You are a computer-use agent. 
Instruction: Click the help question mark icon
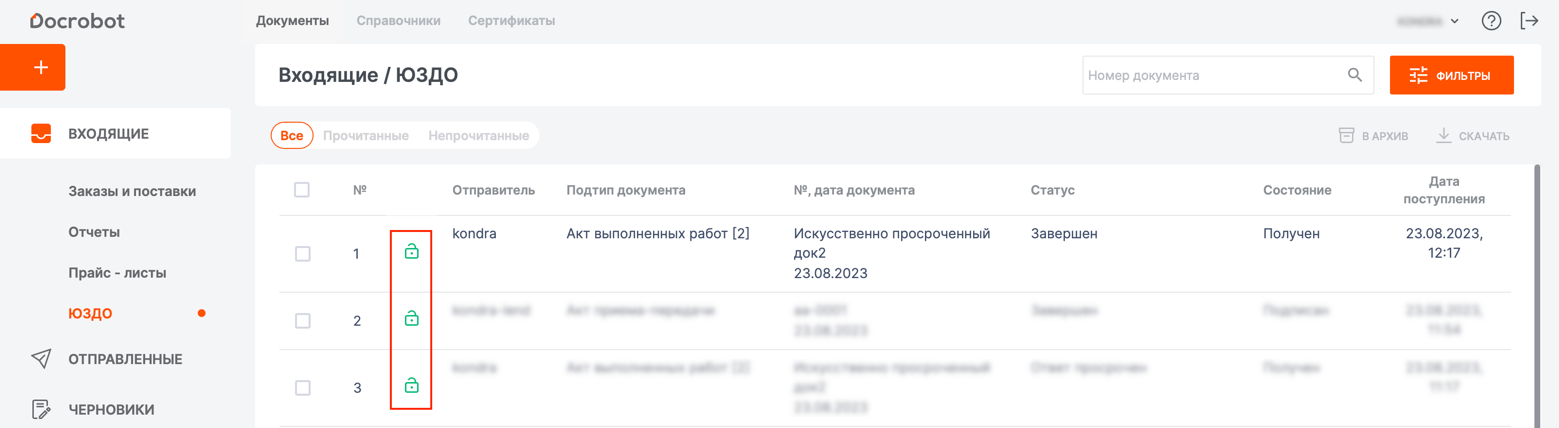pyautogui.click(x=1491, y=21)
